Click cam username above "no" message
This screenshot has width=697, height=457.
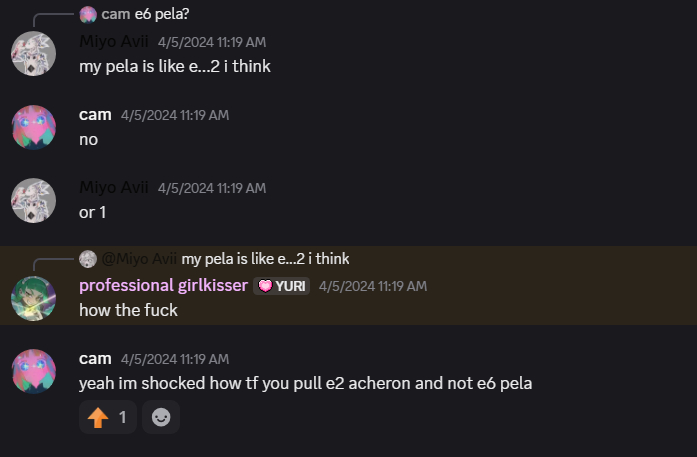(x=95, y=115)
